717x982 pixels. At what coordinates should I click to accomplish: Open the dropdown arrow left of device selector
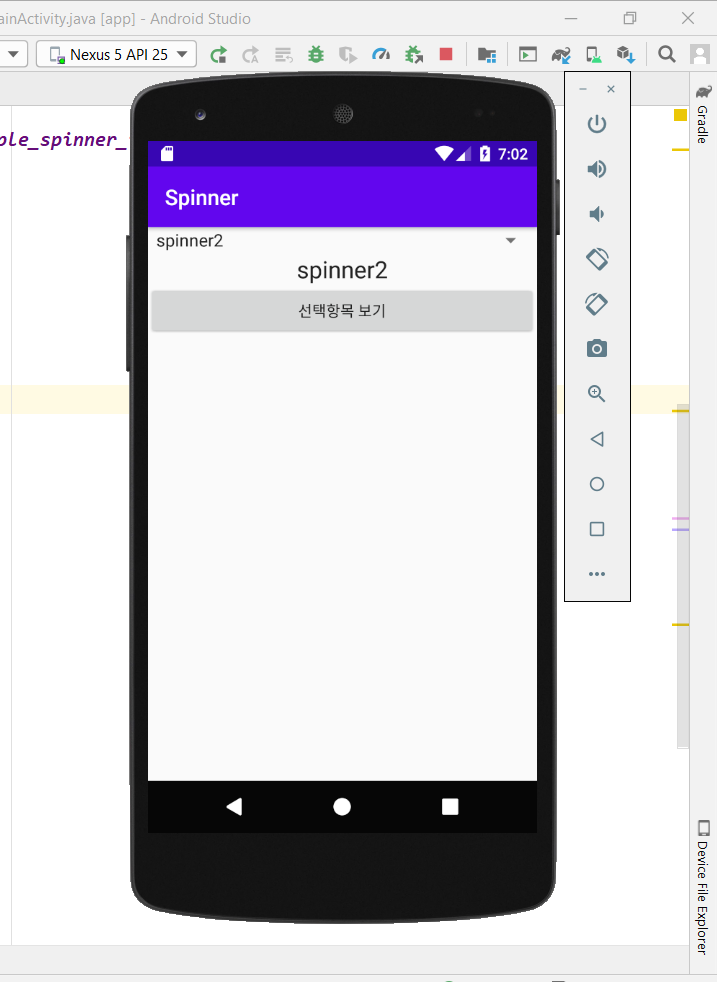13,54
